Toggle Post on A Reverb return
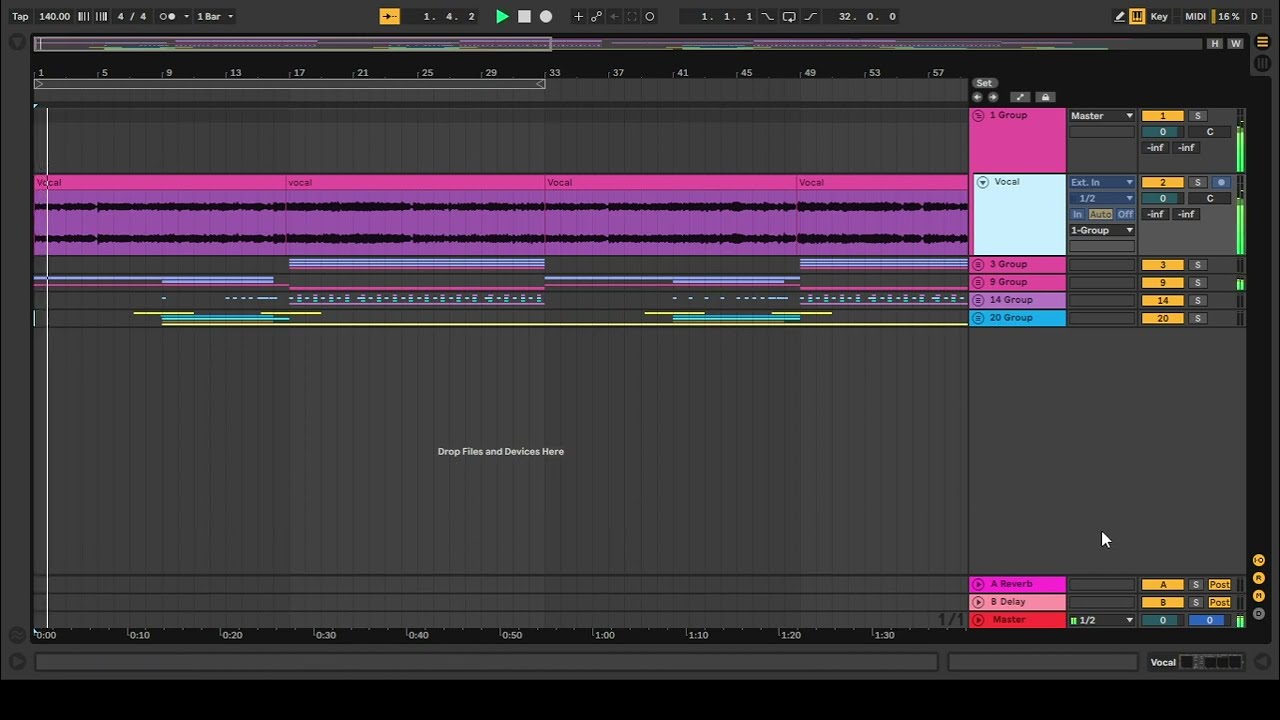Screen dimensions: 1280x720 [x=1219, y=584]
